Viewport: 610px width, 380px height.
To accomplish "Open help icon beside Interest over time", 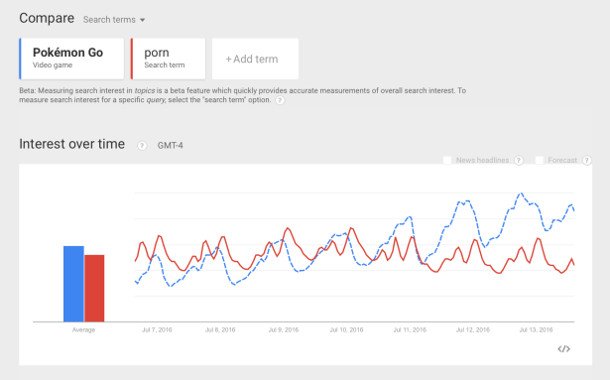I will click(142, 145).
